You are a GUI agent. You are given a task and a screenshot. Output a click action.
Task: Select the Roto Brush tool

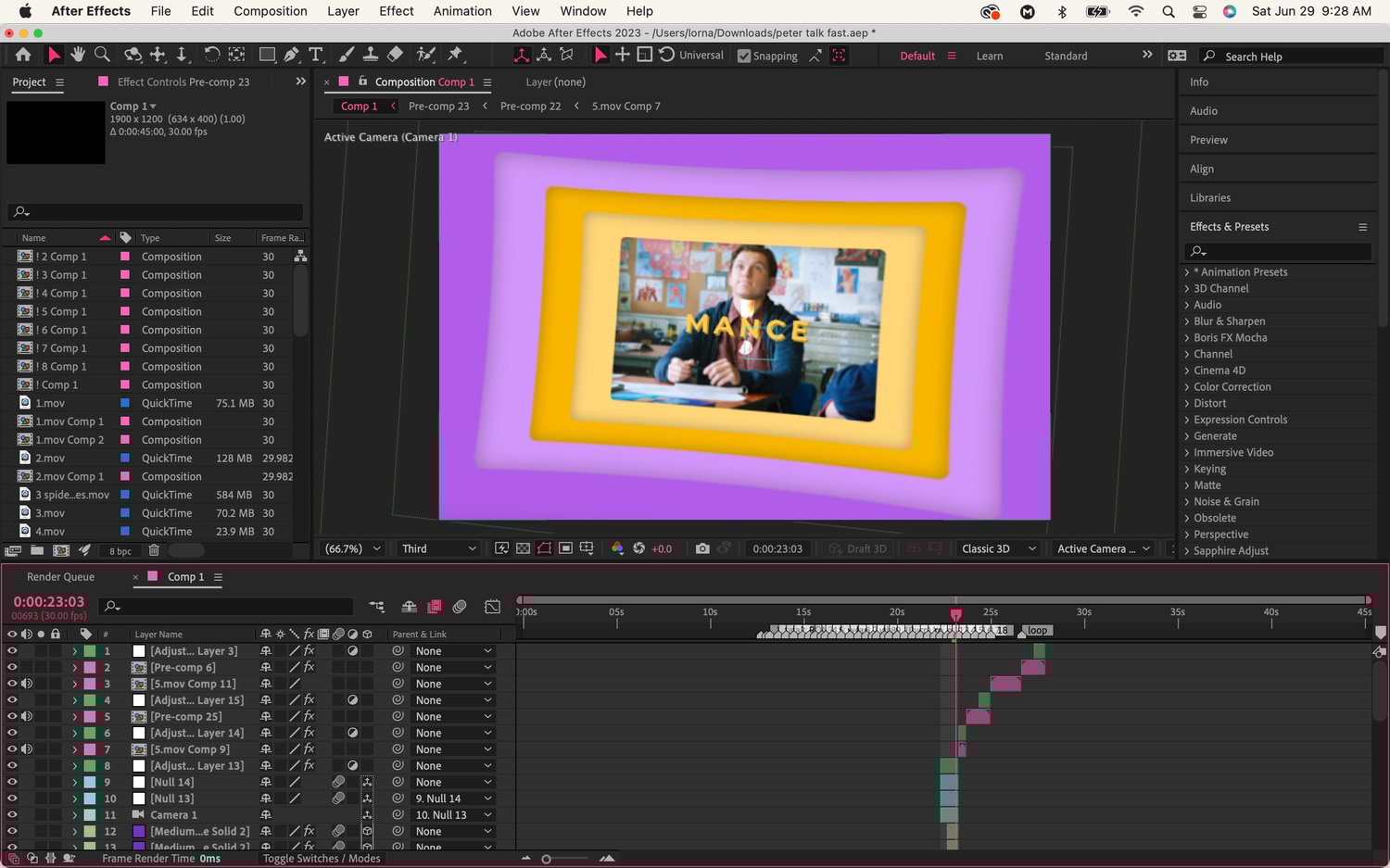click(426, 55)
